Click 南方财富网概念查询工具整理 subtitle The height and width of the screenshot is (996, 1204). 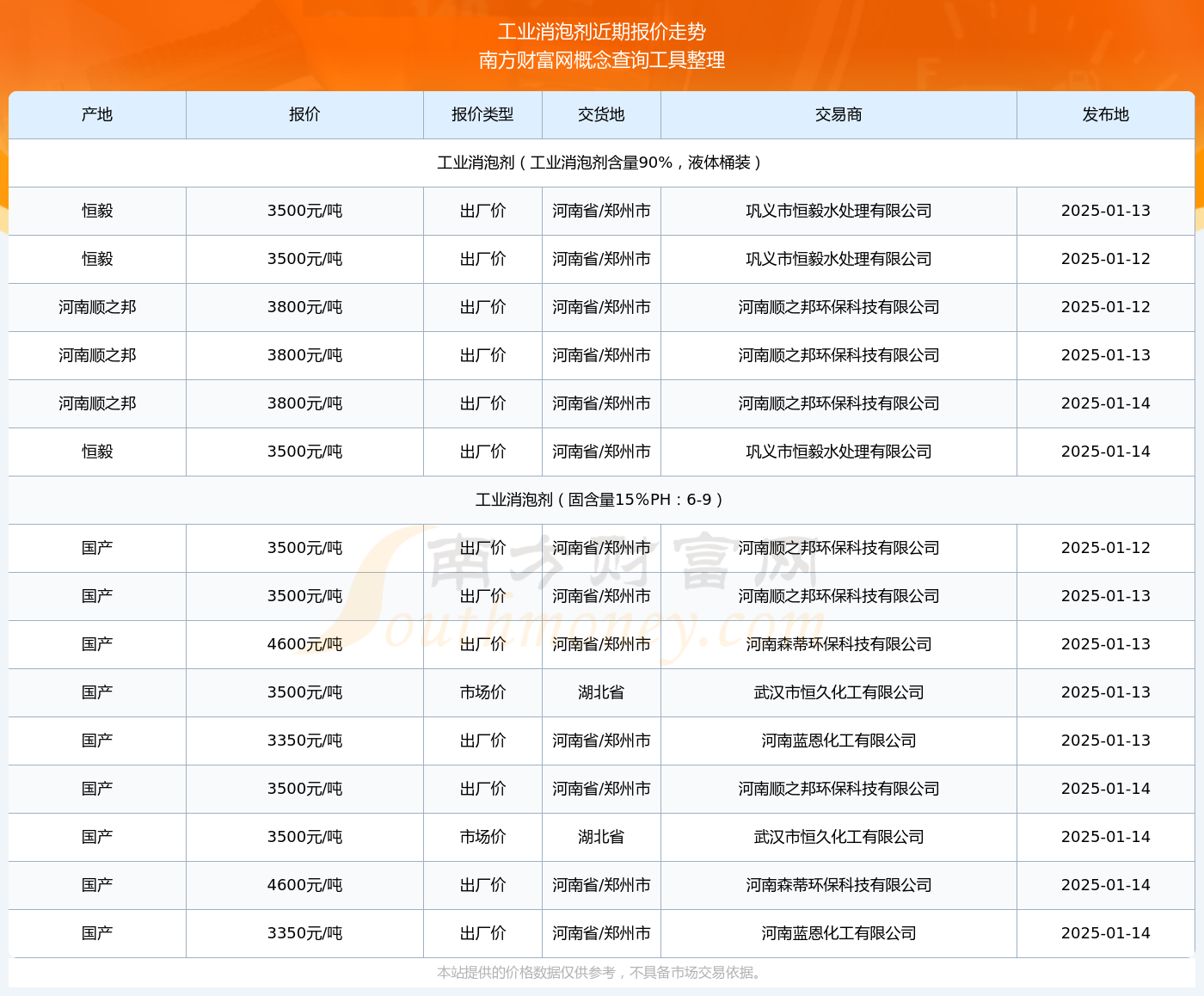(x=602, y=61)
